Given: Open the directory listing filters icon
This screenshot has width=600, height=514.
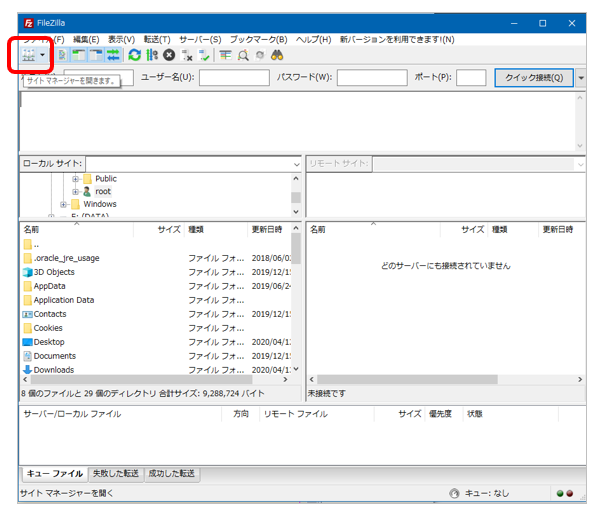Looking at the screenshot, I should click(x=225, y=55).
